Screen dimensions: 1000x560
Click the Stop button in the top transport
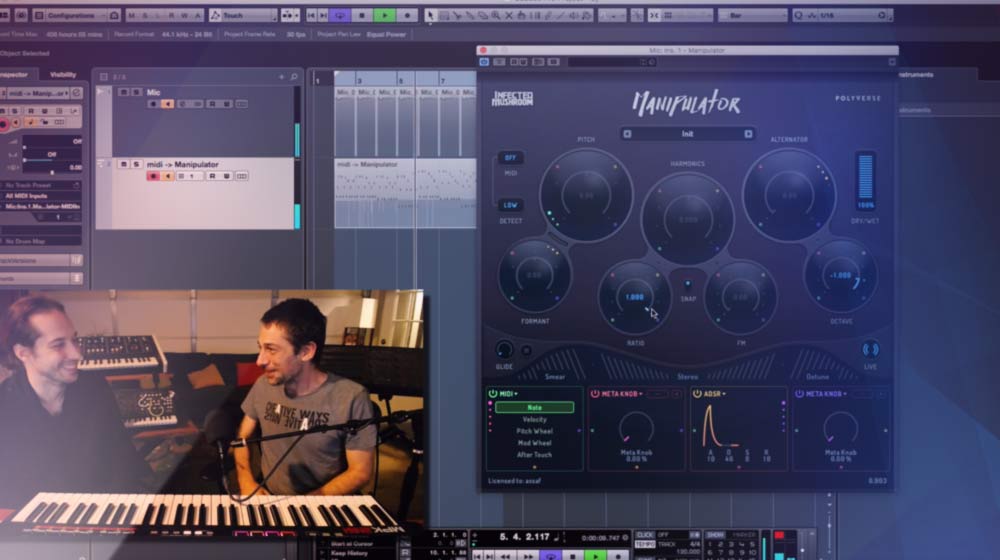(x=362, y=15)
